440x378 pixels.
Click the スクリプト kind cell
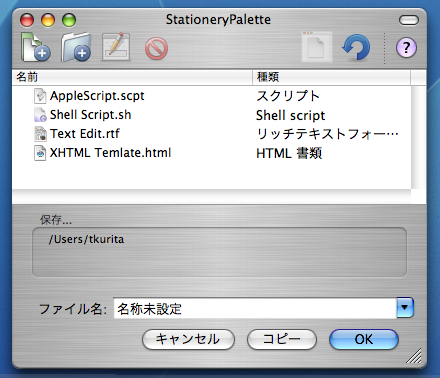tap(288, 96)
